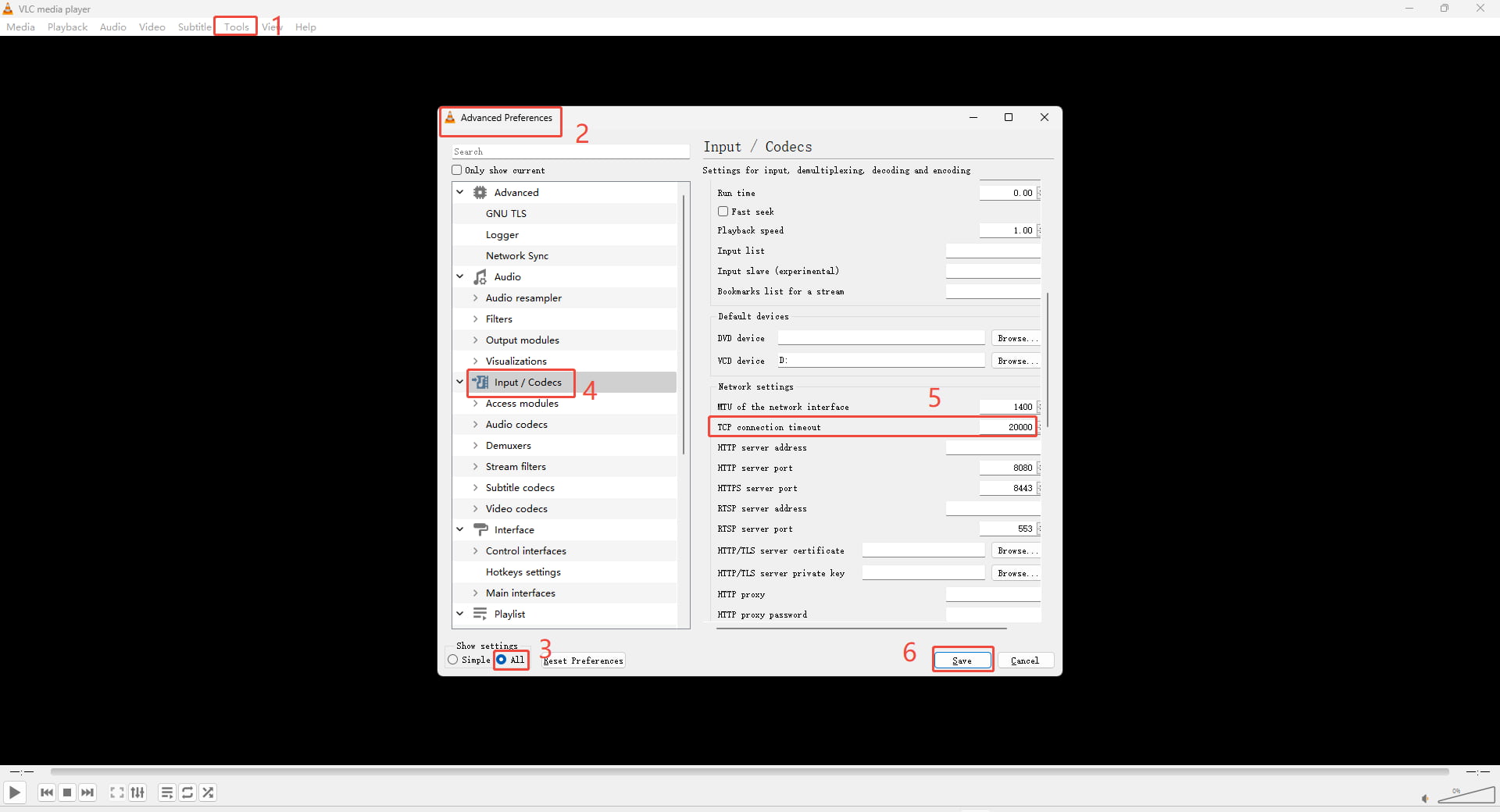Select Simple settings radio button
Screen dimensions: 1500x812
453,660
